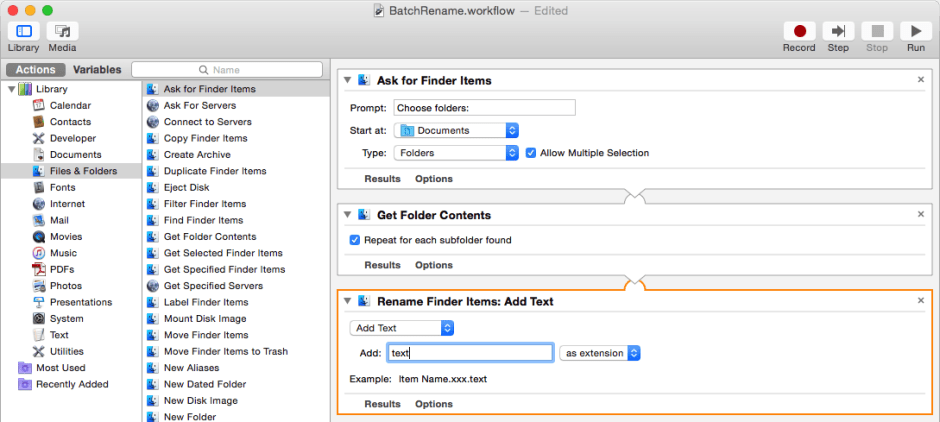The height and width of the screenshot is (422, 940).
Task: Choose the Create Archive action
Action: pyautogui.click(x=196, y=154)
